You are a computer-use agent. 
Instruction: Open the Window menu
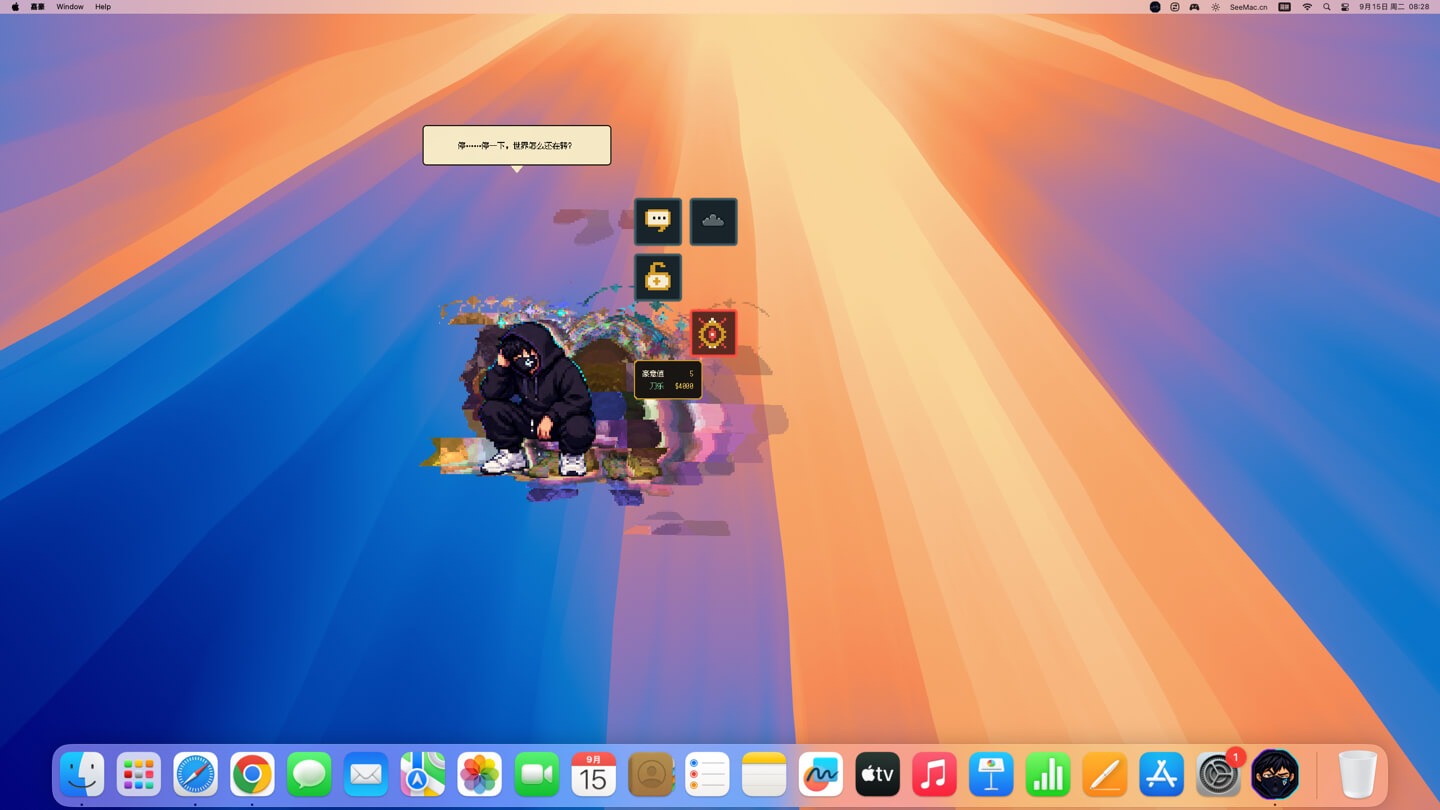pyautogui.click(x=70, y=7)
